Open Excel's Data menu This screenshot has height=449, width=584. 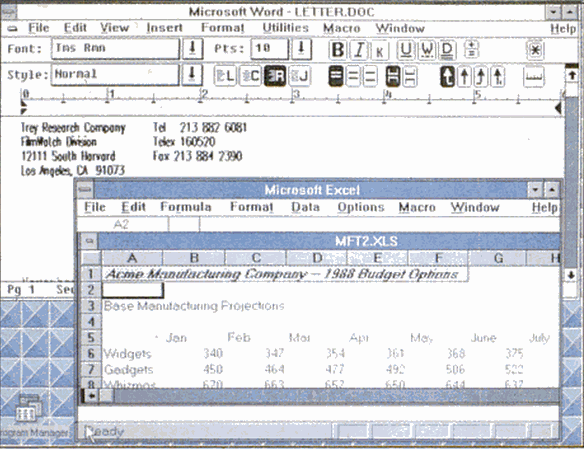click(x=305, y=207)
